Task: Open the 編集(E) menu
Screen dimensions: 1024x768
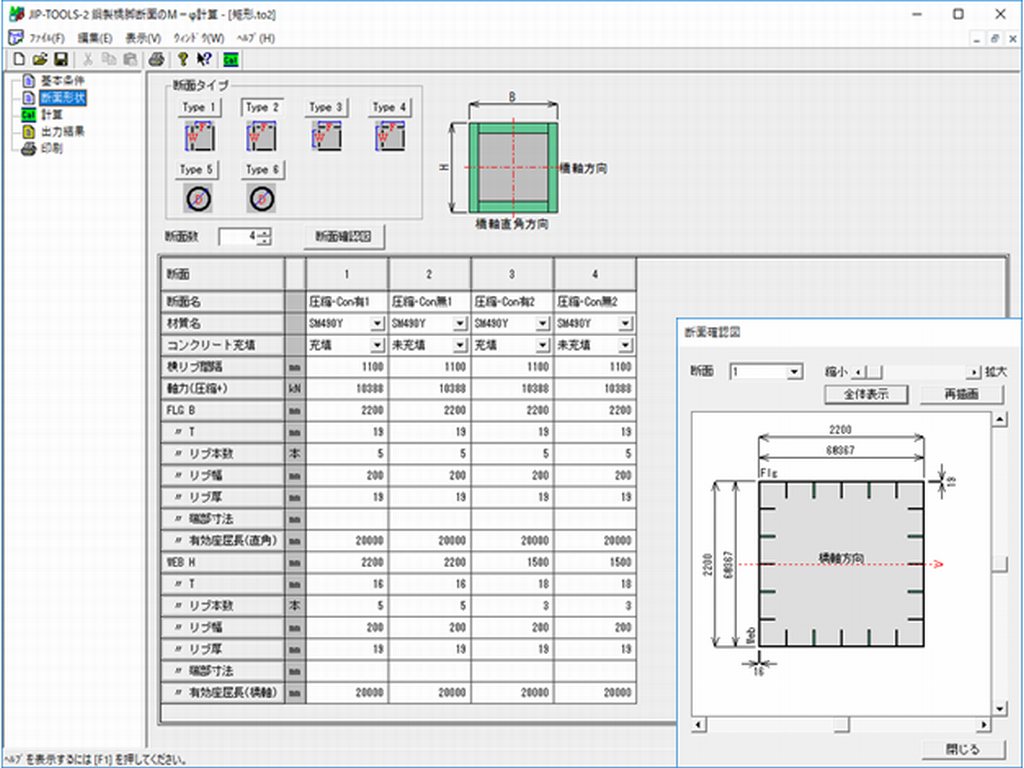Action: (95, 37)
